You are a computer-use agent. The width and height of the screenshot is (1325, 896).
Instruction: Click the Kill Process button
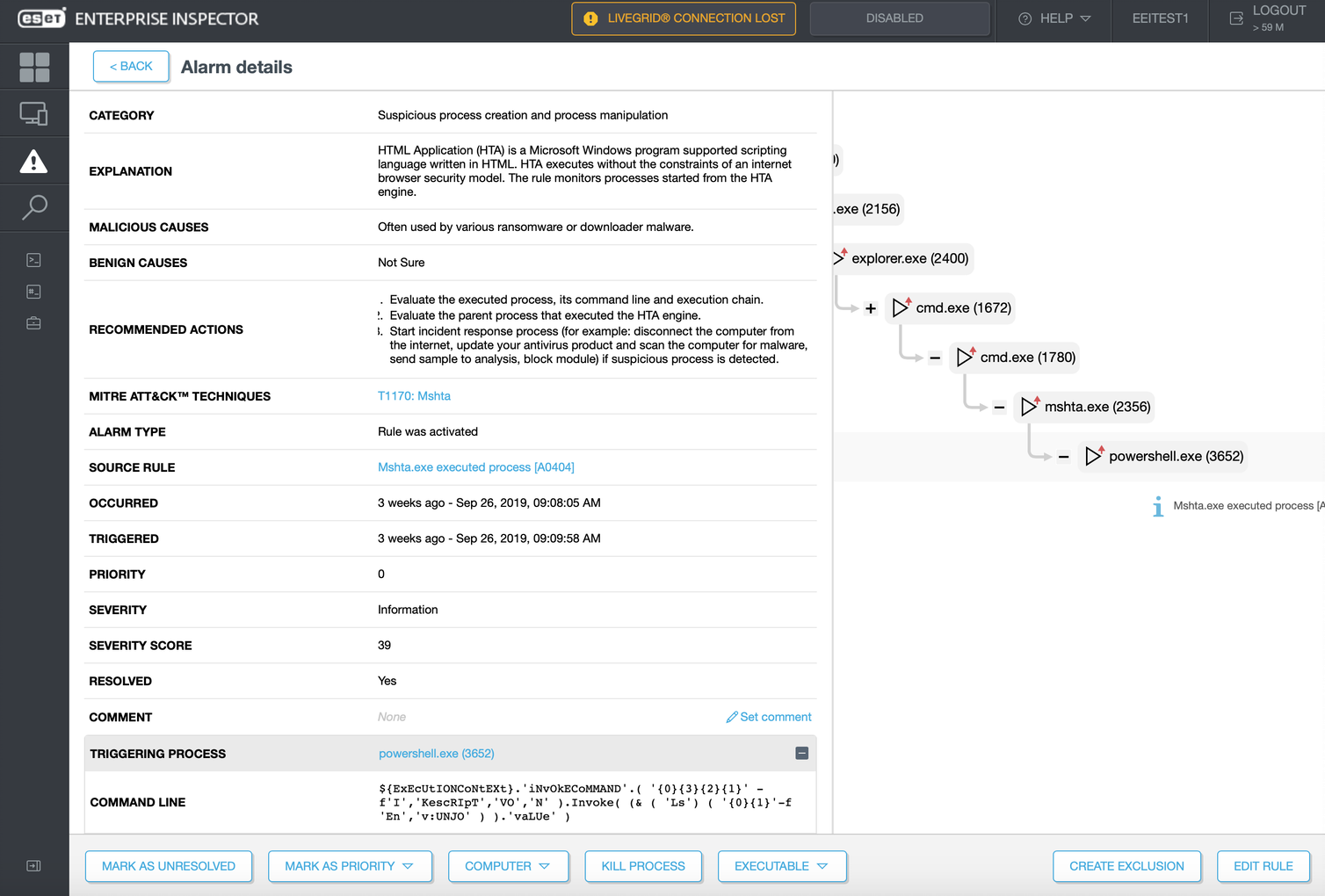[x=642, y=866]
